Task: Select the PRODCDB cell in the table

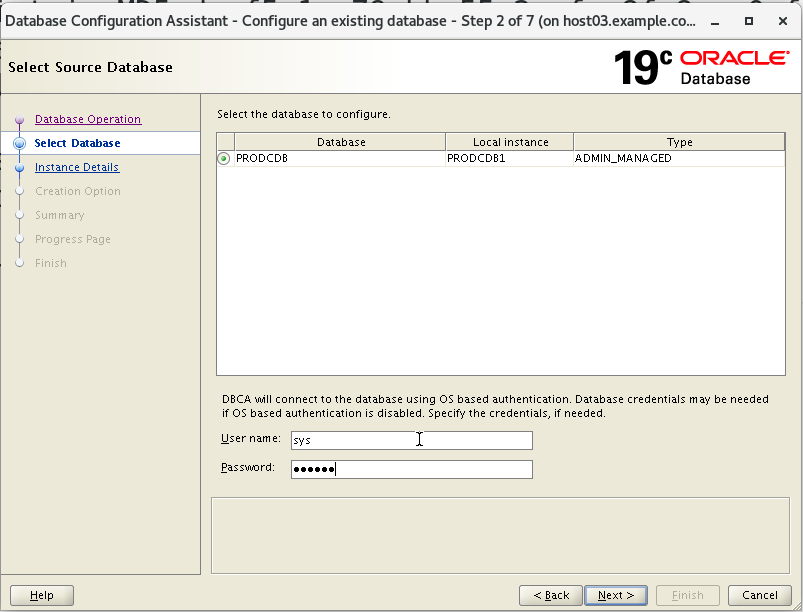Action: coord(340,158)
